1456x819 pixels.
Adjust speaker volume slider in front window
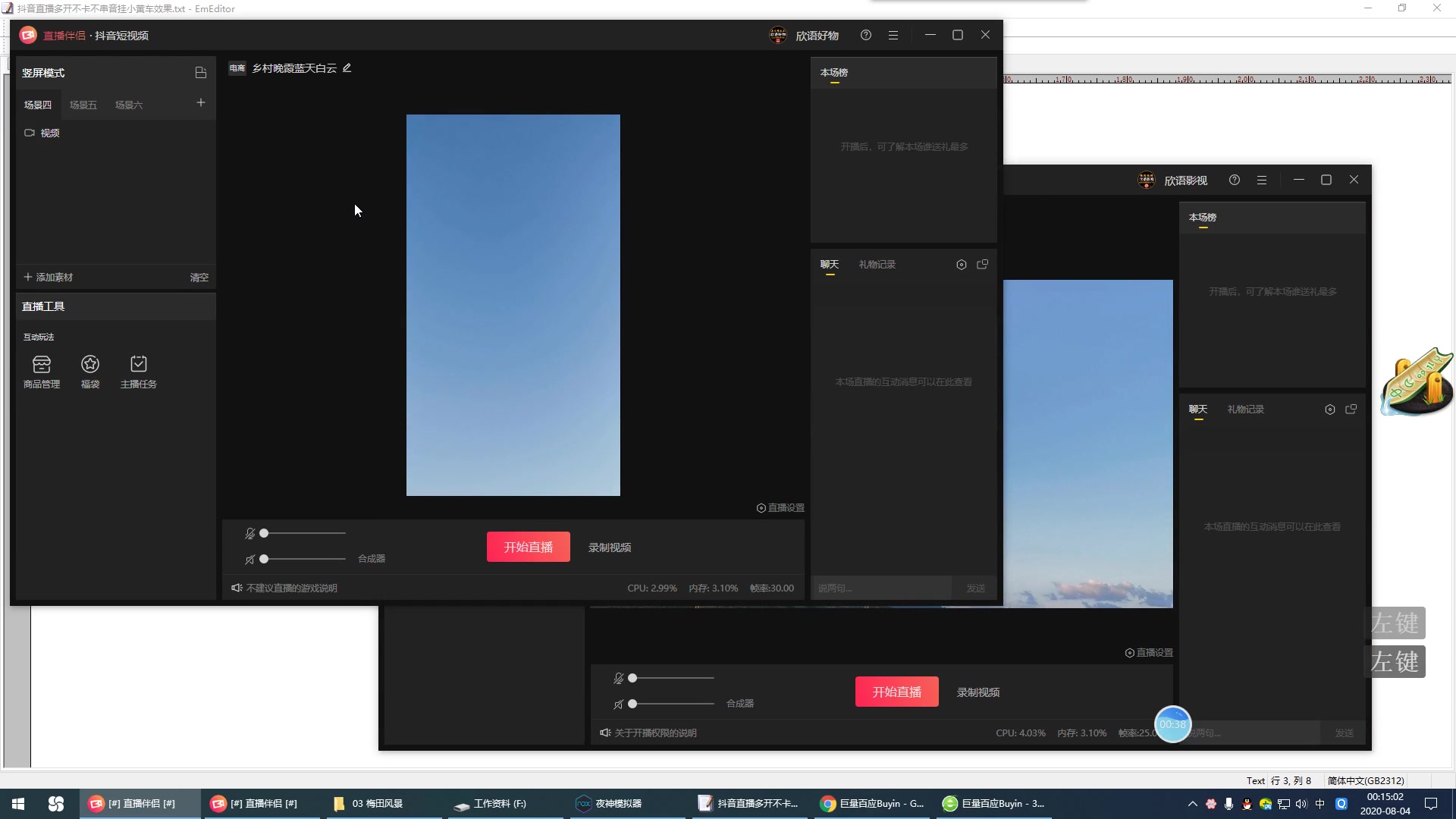303,560
